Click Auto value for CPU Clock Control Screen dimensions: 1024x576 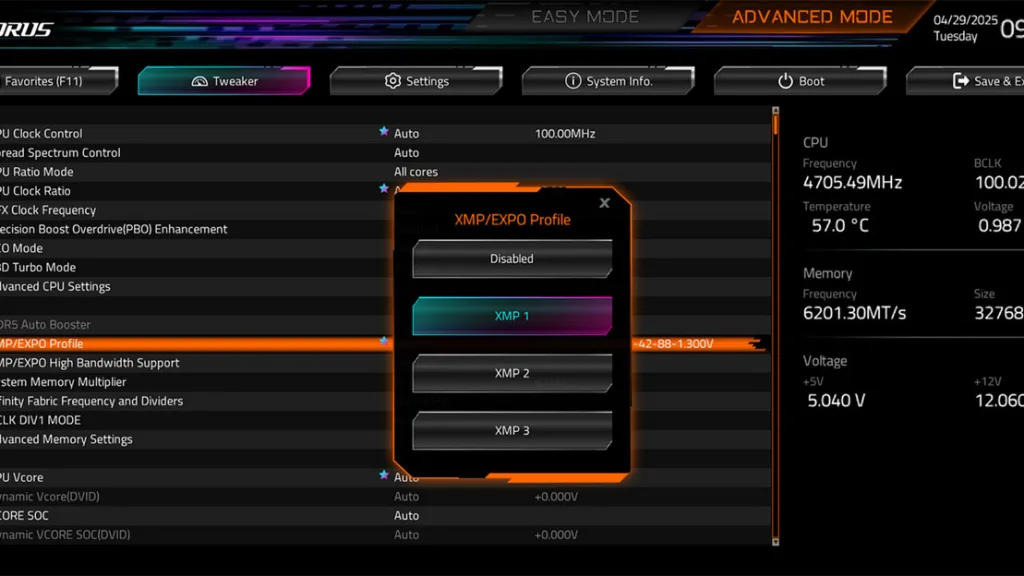[406, 133]
